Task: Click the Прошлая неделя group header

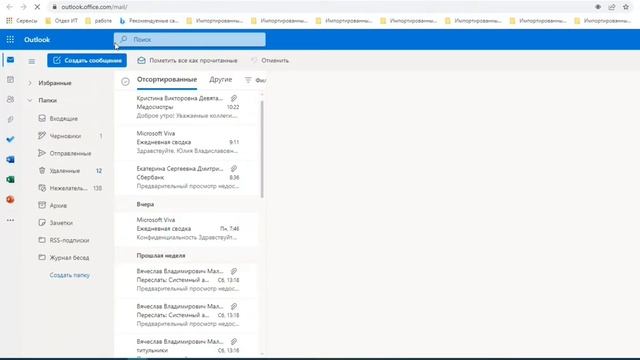Action: coord(161,256)
